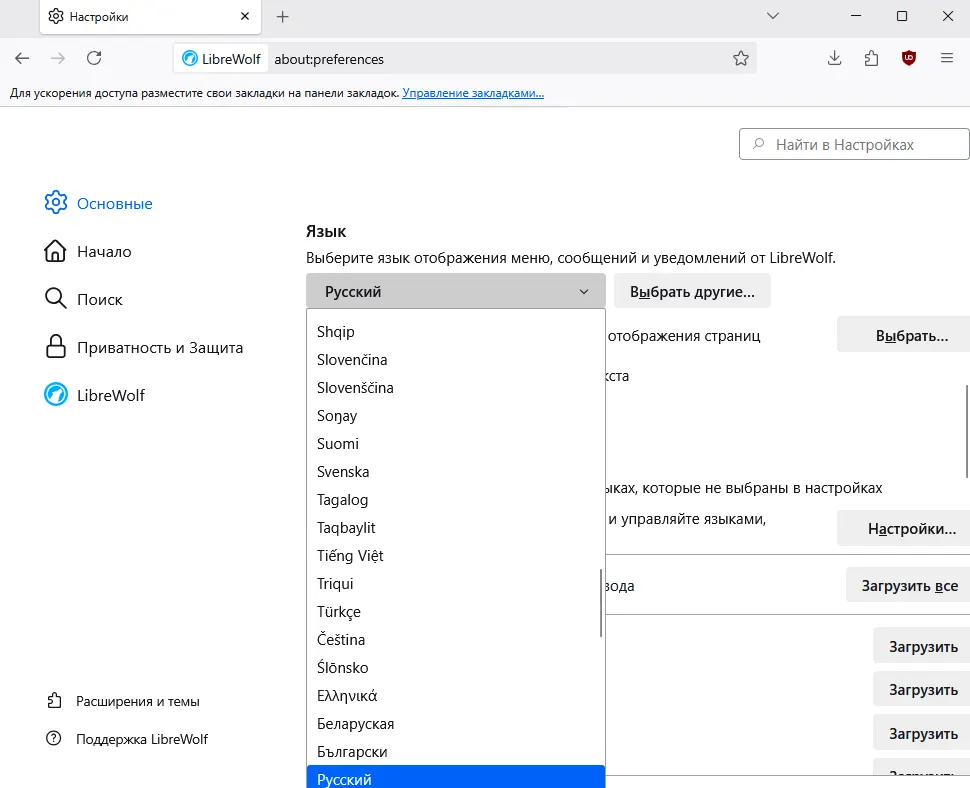Open the LibreWolf settings category
The height and width of the screenshot is (788, 970).
tap(110, 396)
